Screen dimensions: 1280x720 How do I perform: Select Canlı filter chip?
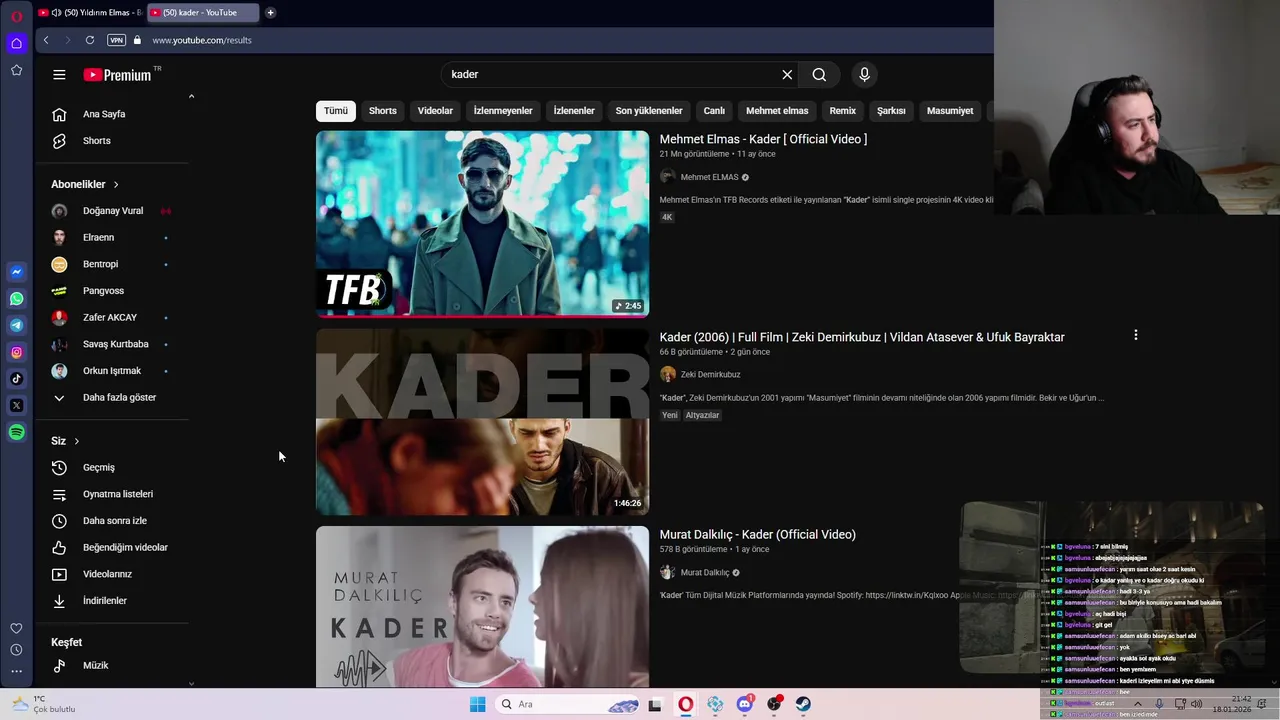pyautogui.click(x=714, y=111)
